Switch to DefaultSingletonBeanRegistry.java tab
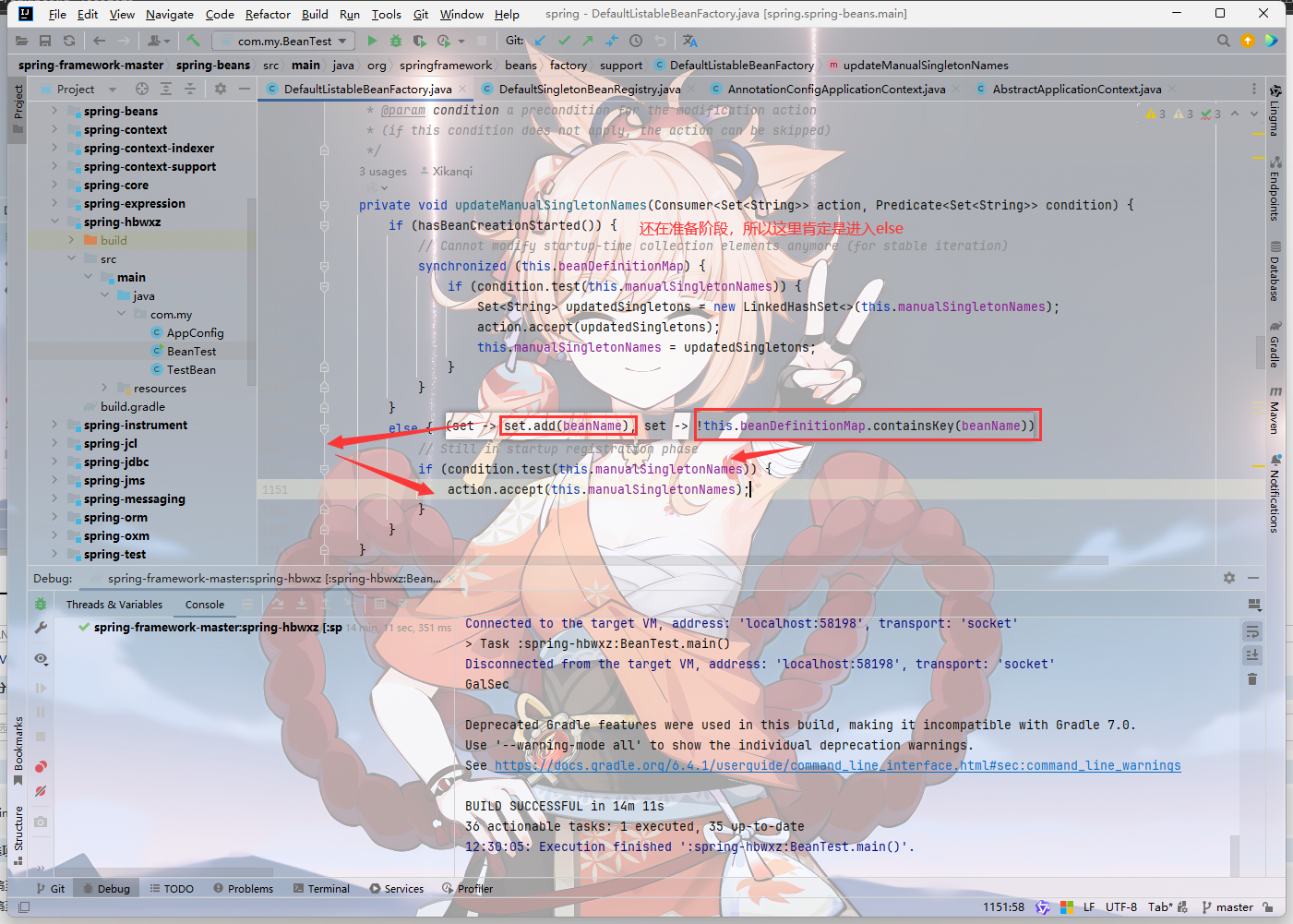This screenshot has height=924, width=1293. 590,89
